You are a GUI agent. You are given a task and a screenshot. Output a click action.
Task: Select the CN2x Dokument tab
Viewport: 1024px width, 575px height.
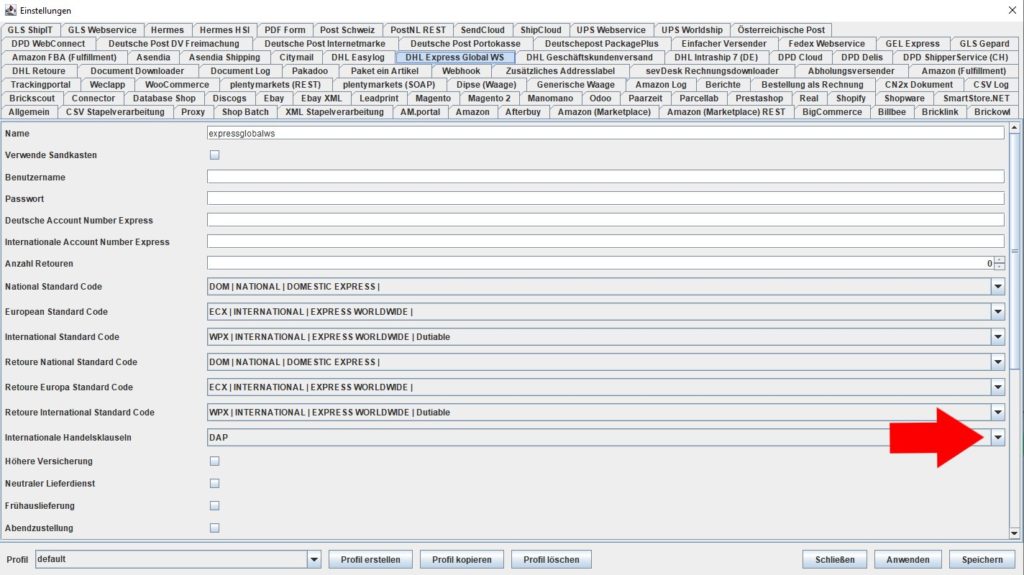click(x=918, y=84)
